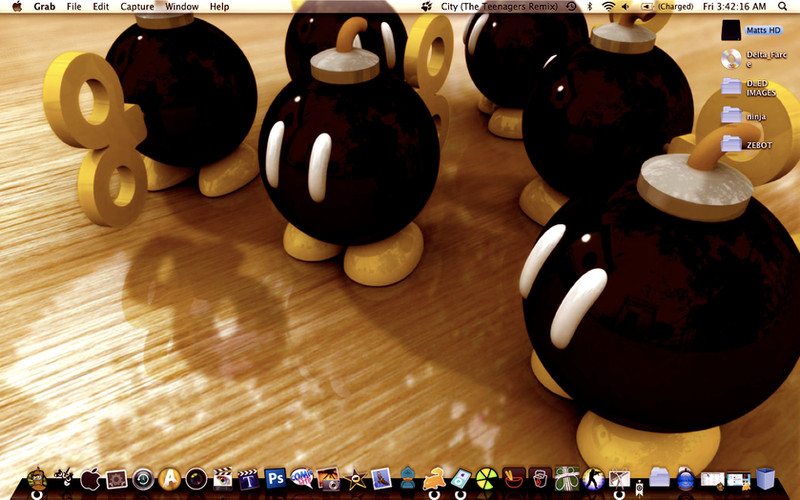Open Time Machine from the Dock
This screenshot has width=800, height=500.
click(x=143, y=480)
